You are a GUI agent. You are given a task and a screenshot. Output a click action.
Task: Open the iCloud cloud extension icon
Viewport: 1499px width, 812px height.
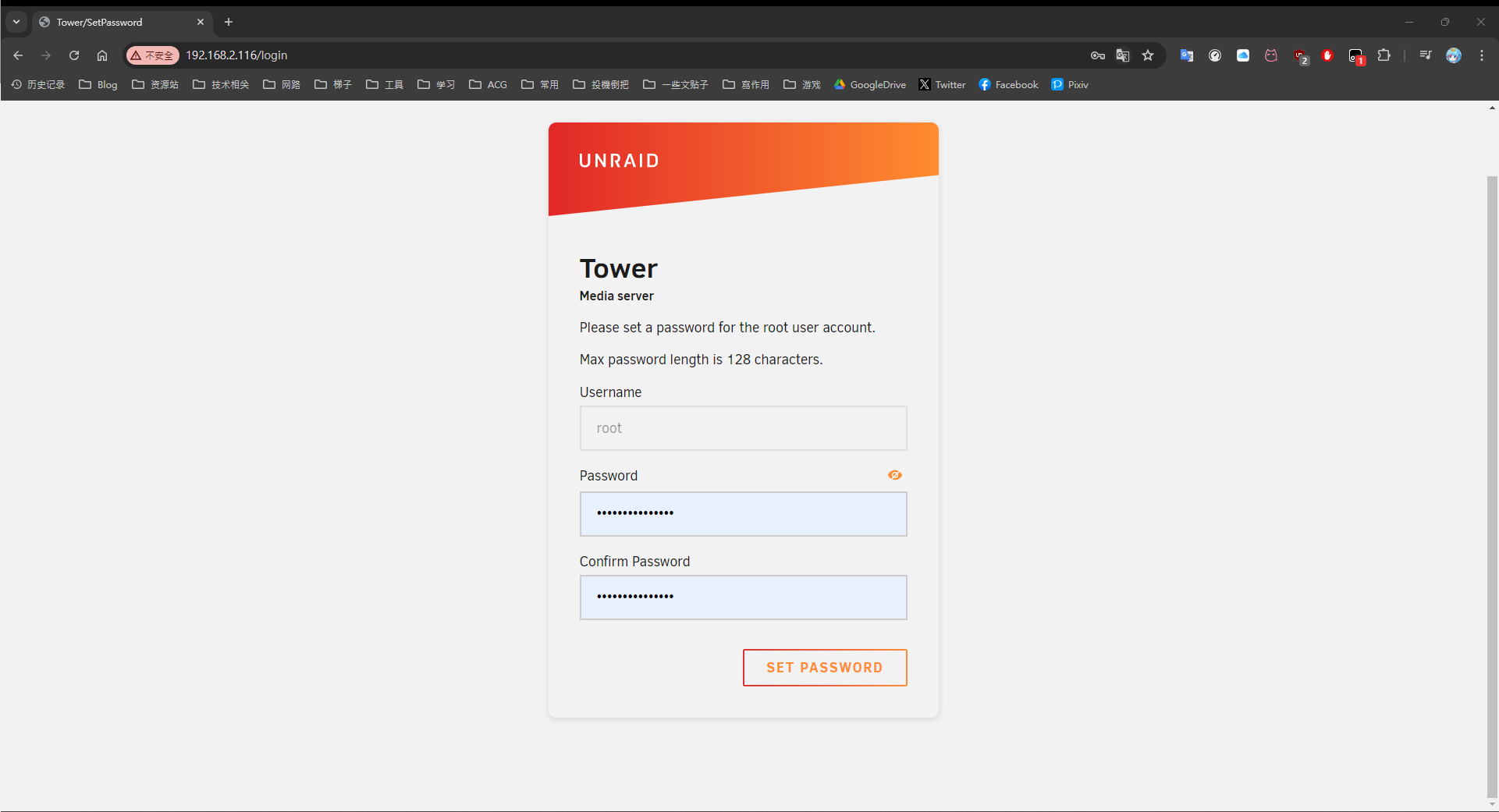(x=1243, y=55)
